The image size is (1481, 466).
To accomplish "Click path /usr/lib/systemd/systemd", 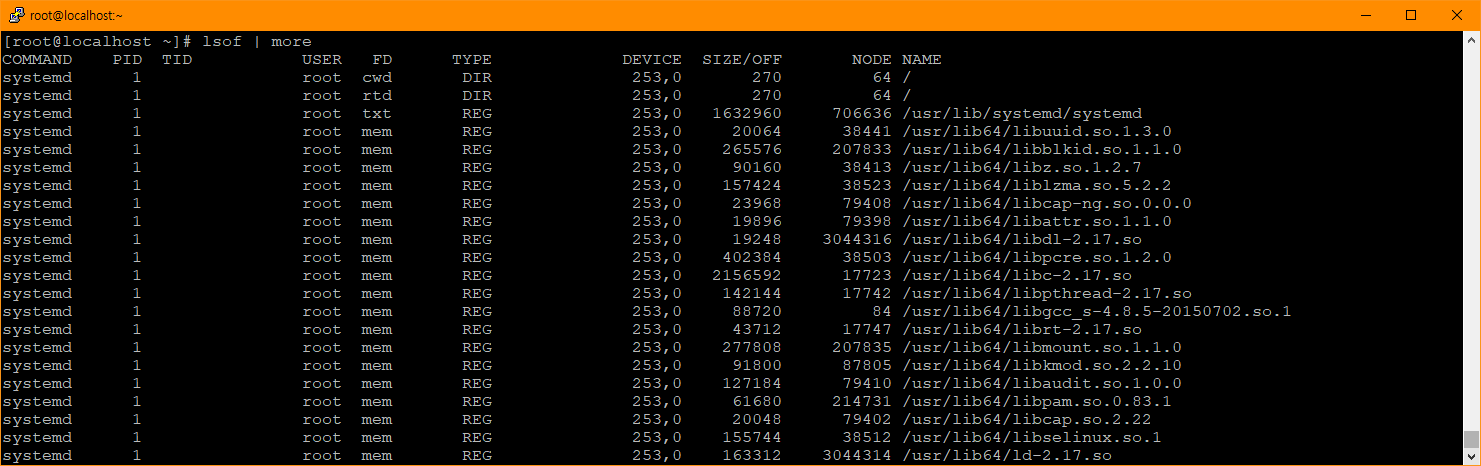I will pyautogui.click(x=1022, y=113).
